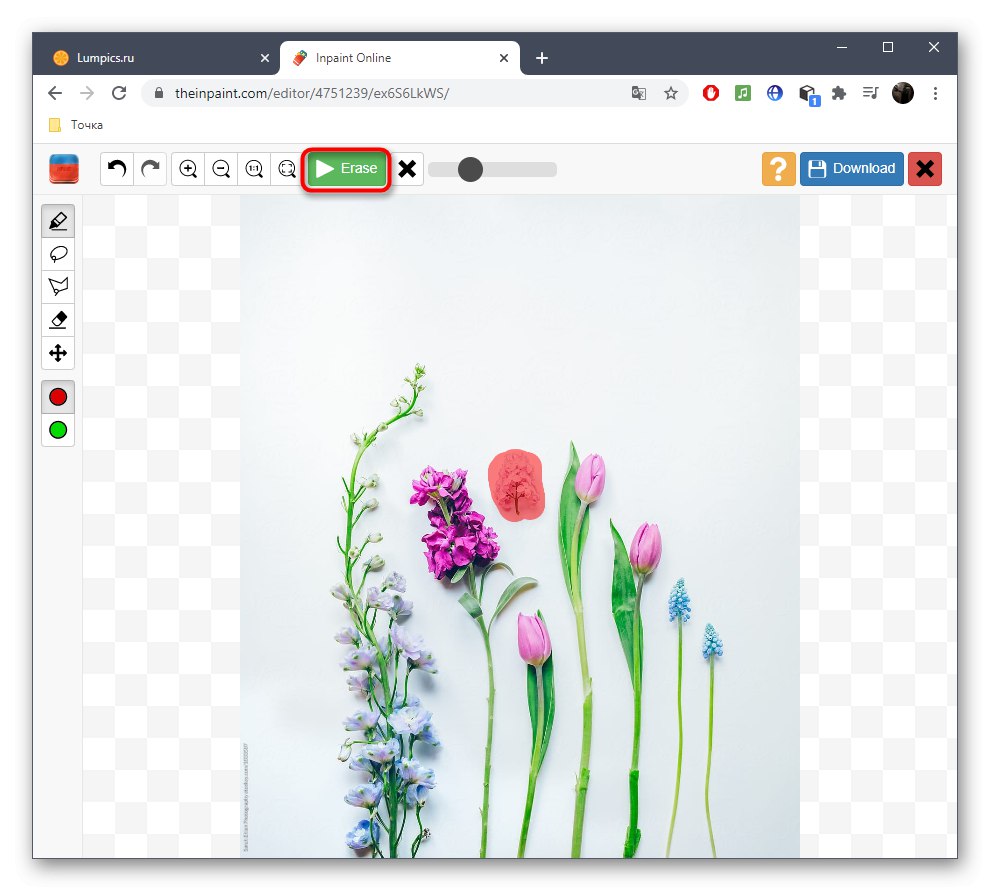This screenshot has height=891, width=990.
Task: Reset zoom to 1:1 view
Action: [x=253, y=169]
